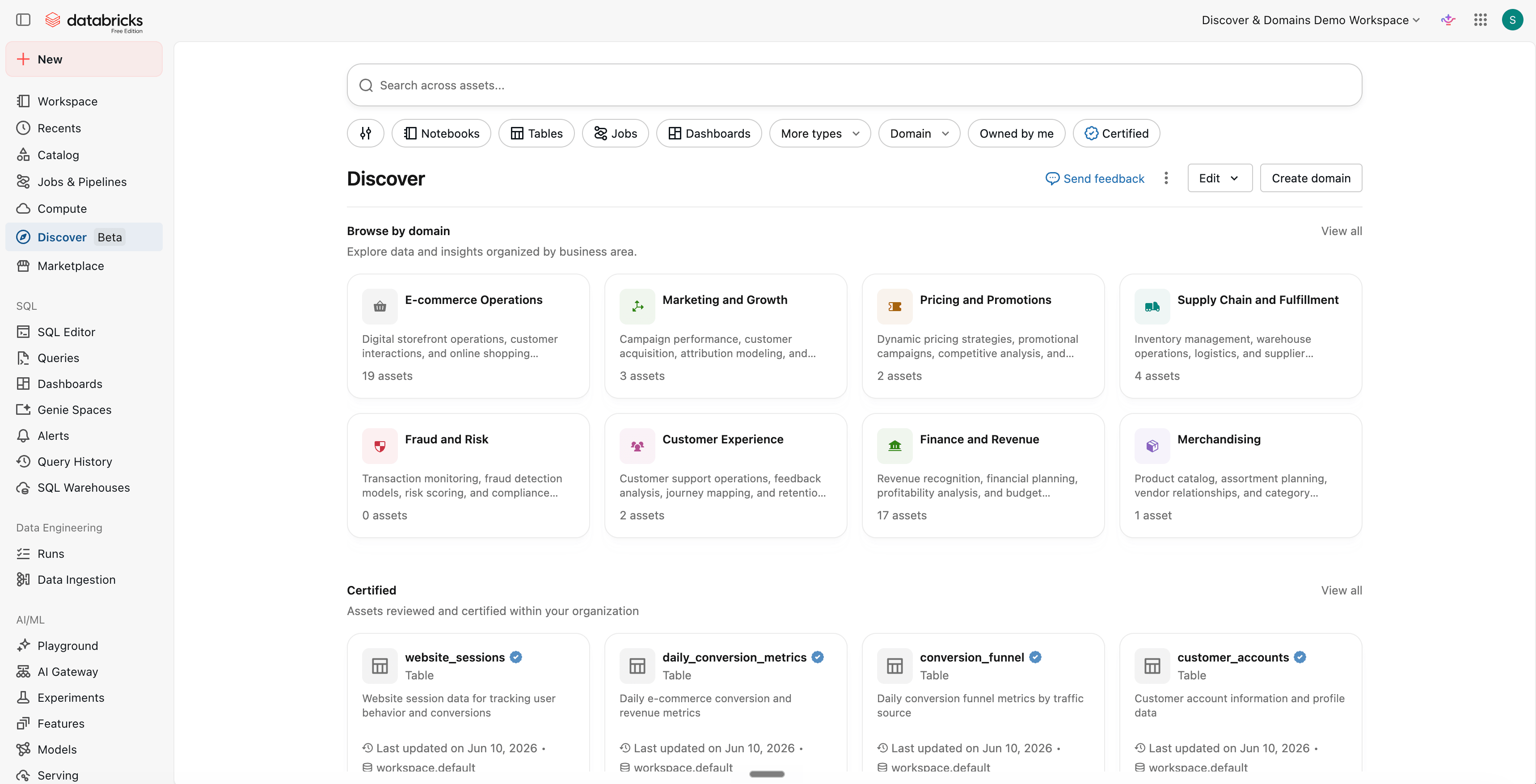Open Marketplace in the sidebar

[84, 266]
